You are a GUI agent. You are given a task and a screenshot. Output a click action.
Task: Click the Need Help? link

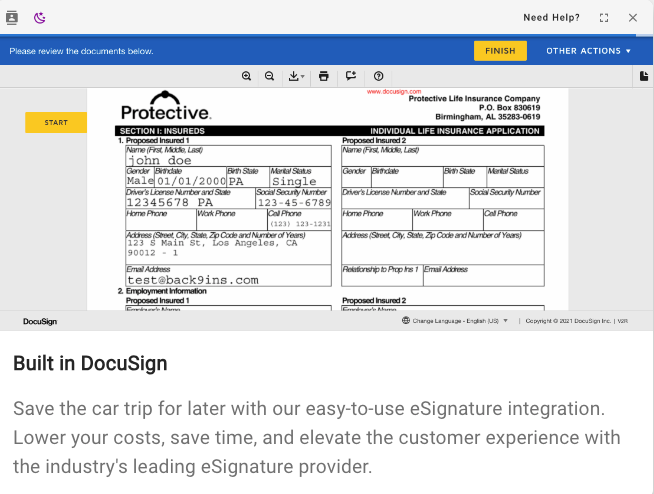click(x=551, y=18)
